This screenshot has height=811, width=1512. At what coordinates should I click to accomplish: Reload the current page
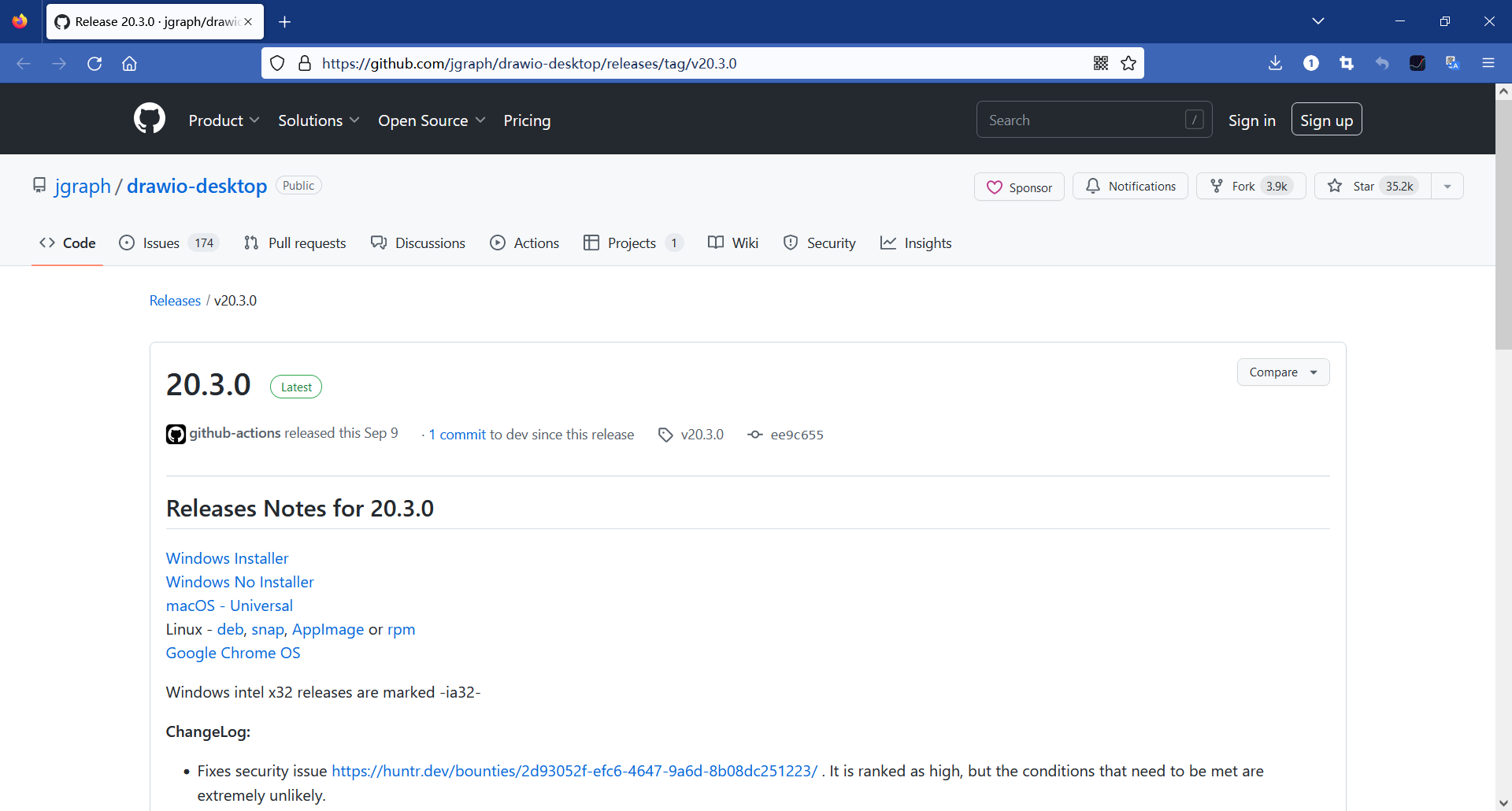[94, 64]
